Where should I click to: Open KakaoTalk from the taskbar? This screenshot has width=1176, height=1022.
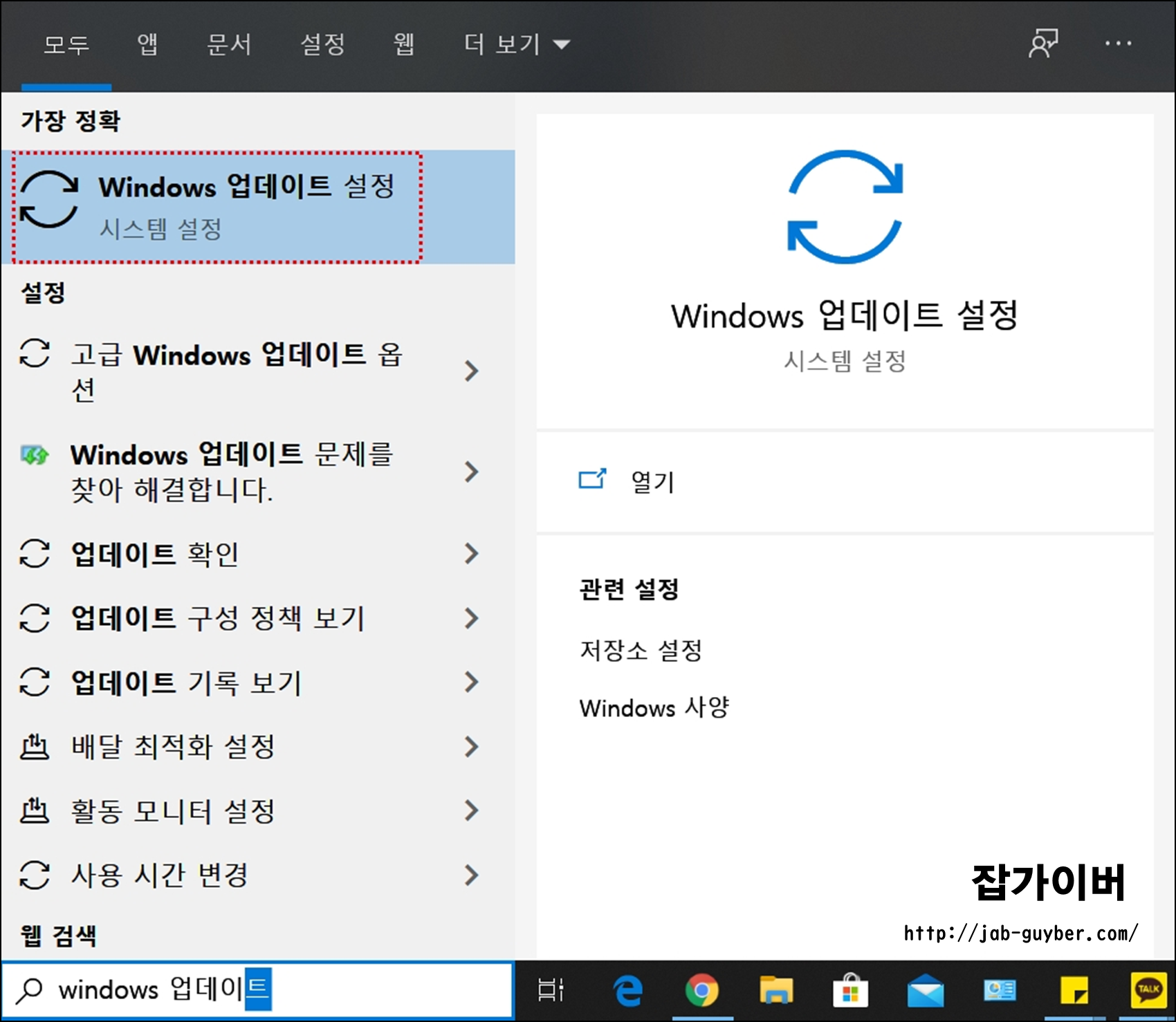coord(1148,990)
